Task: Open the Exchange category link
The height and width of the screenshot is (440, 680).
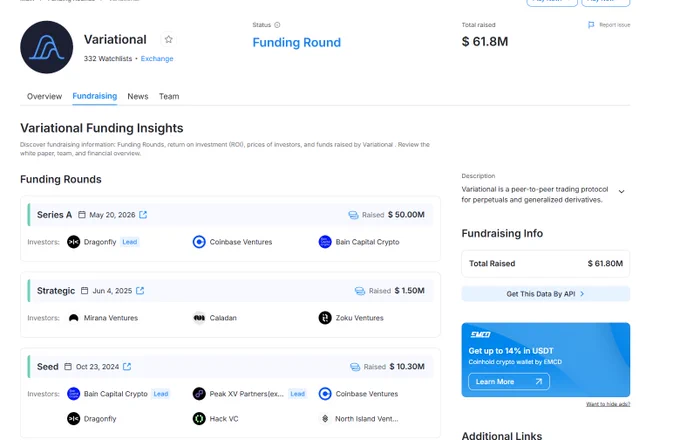Action: (157, 59)
